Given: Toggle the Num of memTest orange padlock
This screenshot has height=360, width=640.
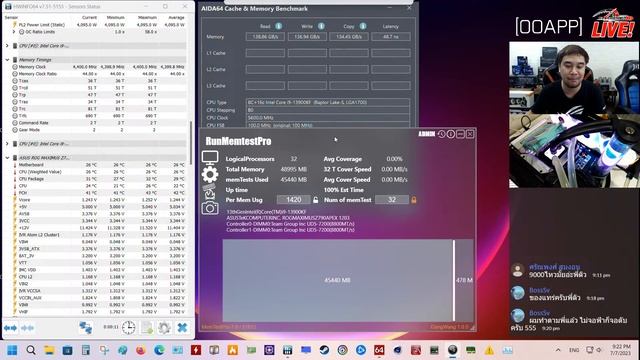Looking at the screenshot, I should pyautogui.click(x=413, y=200).
